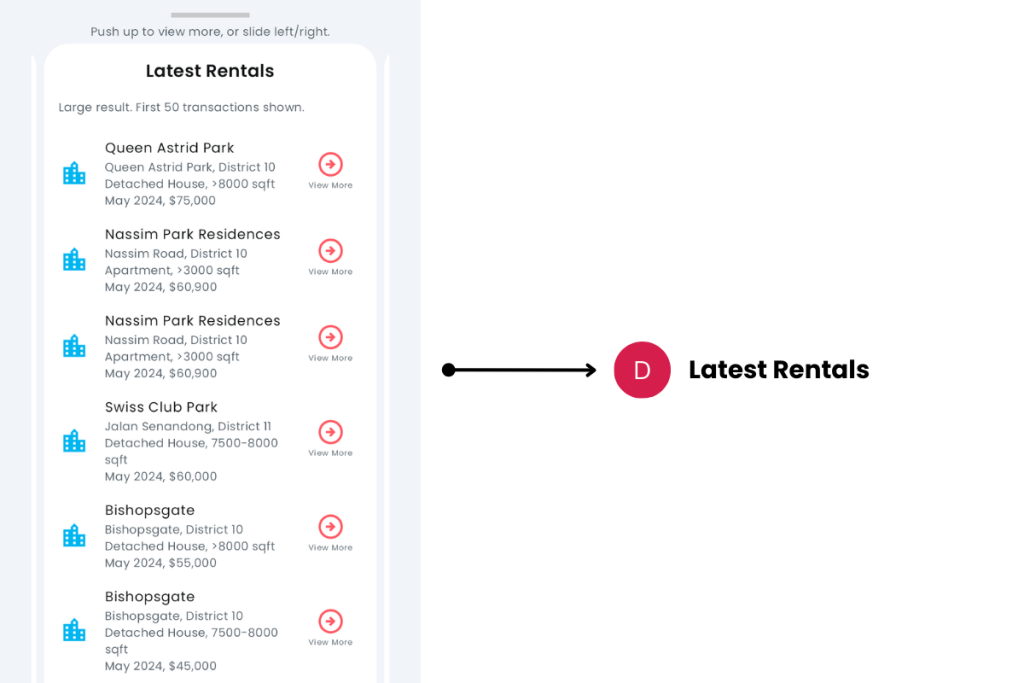Open View More for the $55,000 Bishopsgate rental
This screenshot has height=683, width=1024.
point(330,527)
